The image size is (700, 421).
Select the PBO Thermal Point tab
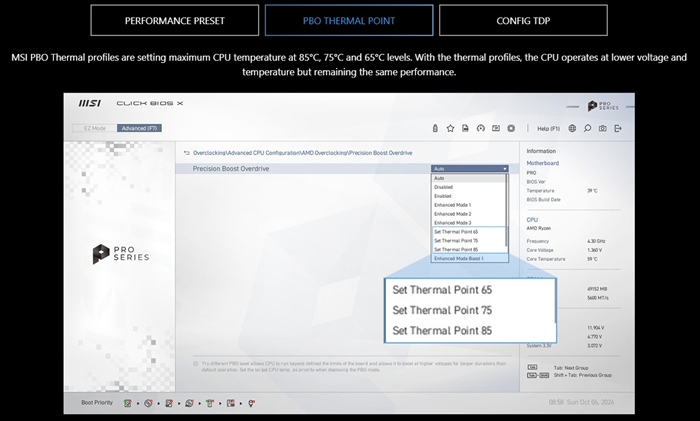[x=349, y=21]
